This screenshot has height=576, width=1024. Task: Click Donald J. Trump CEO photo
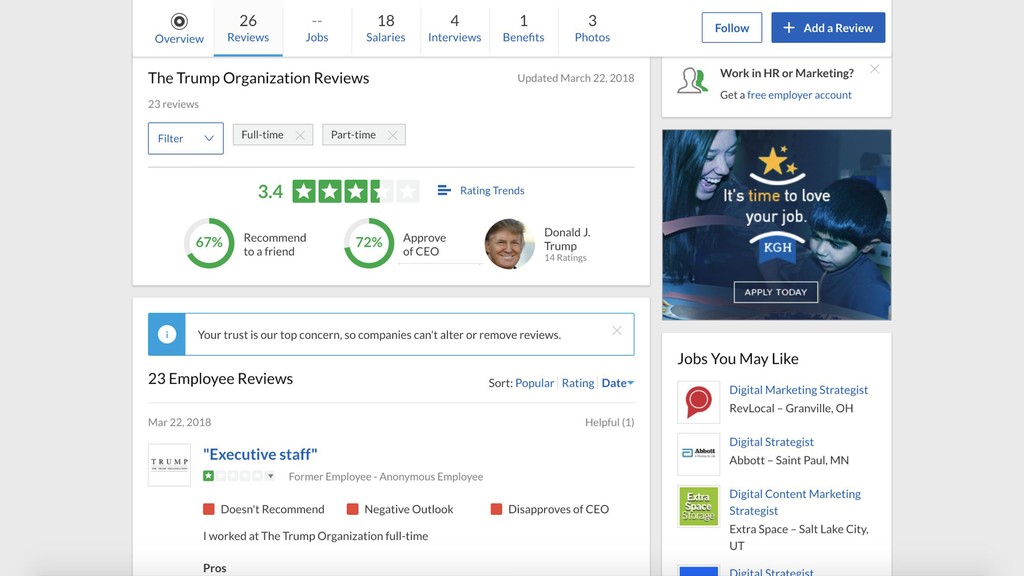click(x=509, y=244)
